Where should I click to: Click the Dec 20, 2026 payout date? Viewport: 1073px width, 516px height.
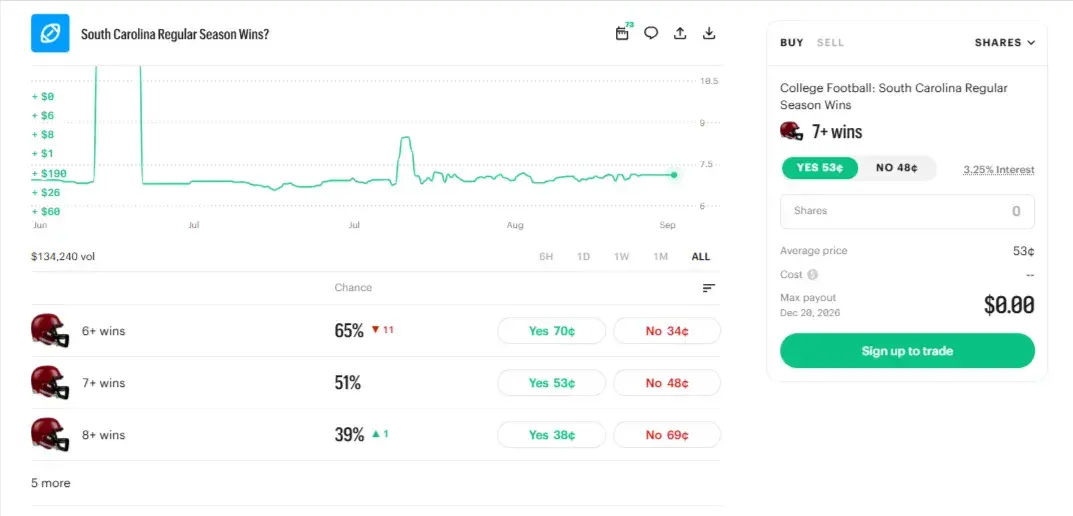(810, 313)
